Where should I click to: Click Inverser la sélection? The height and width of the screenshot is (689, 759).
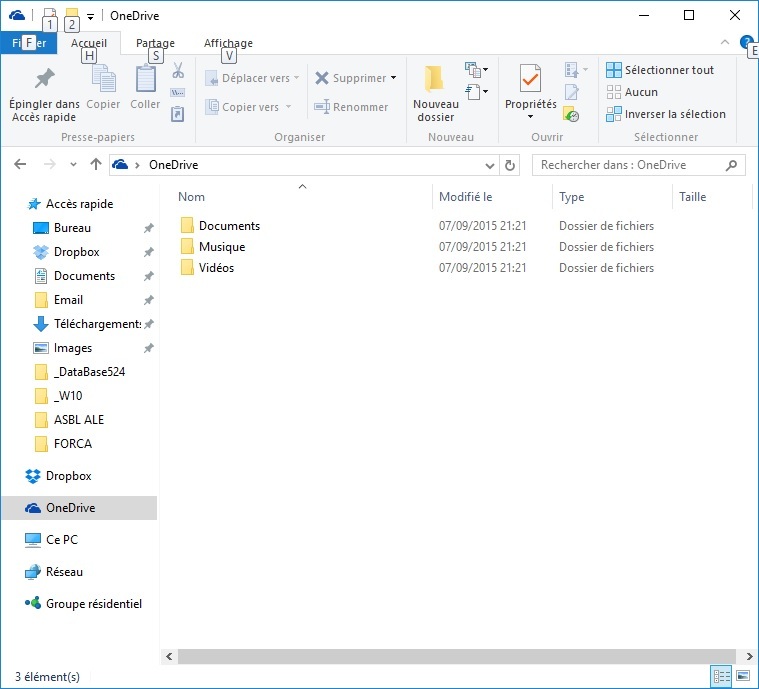point(666,114)
